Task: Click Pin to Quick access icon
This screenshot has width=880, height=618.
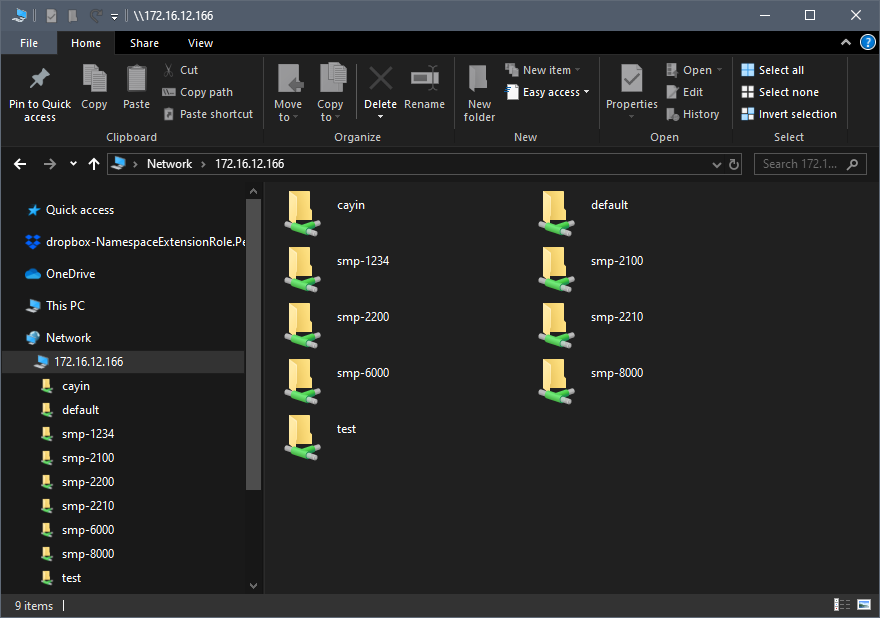Action: (x=39, y=79)
